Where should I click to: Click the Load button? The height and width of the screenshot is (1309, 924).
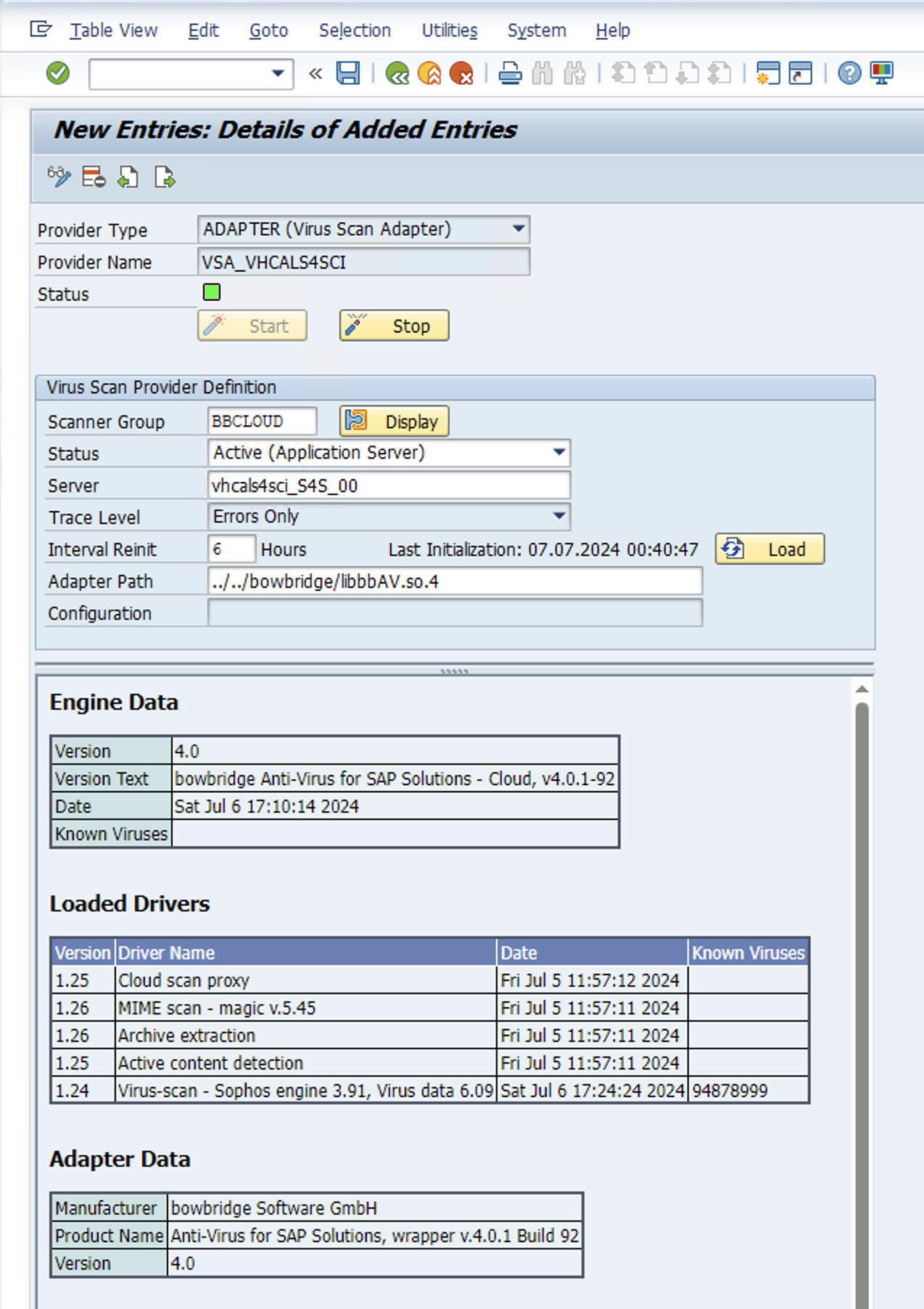[770, 549]
